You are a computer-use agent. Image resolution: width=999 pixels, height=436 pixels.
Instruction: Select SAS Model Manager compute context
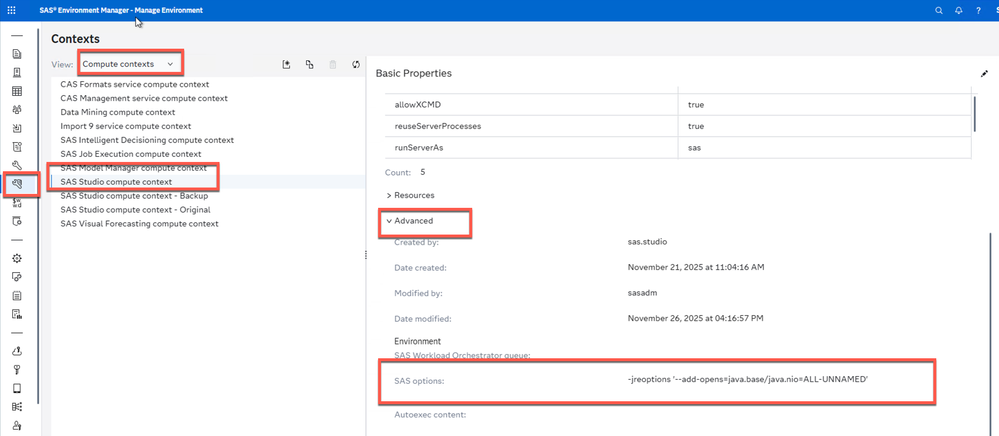208,168
